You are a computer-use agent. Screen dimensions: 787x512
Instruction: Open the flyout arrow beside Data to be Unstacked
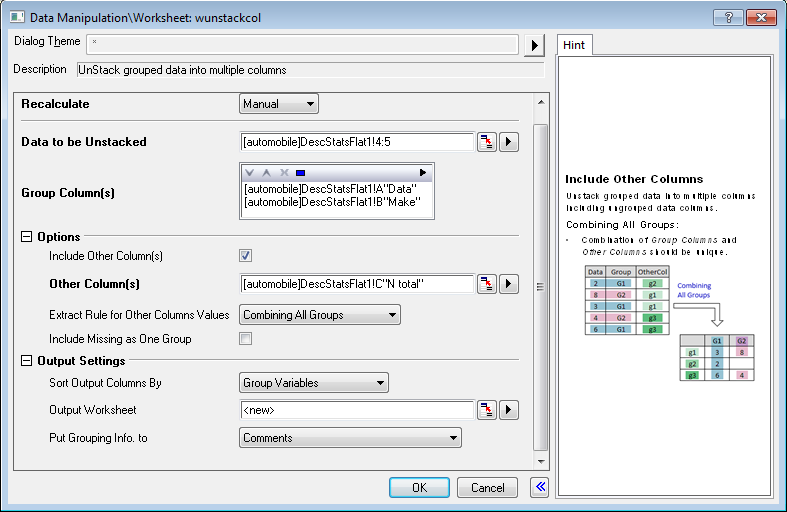click(508, 142)
